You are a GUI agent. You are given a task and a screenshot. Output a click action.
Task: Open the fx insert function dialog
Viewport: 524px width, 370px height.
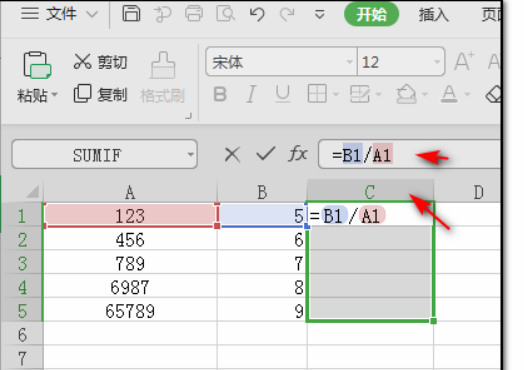298,154
